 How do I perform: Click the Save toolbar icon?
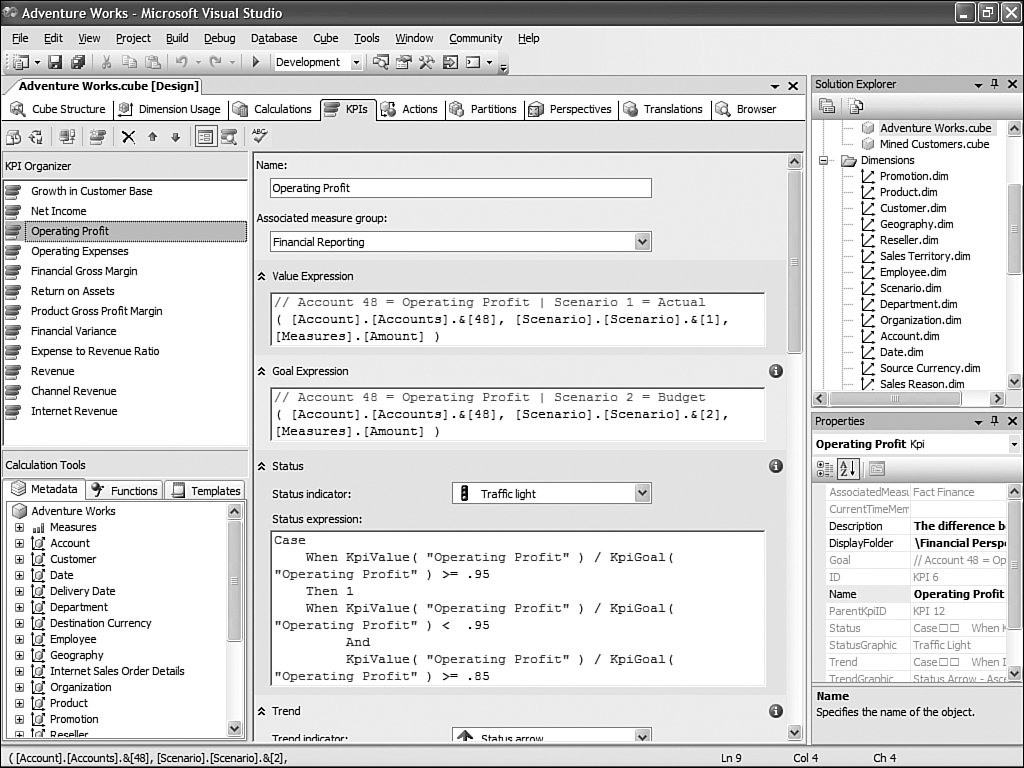(56, 62)
